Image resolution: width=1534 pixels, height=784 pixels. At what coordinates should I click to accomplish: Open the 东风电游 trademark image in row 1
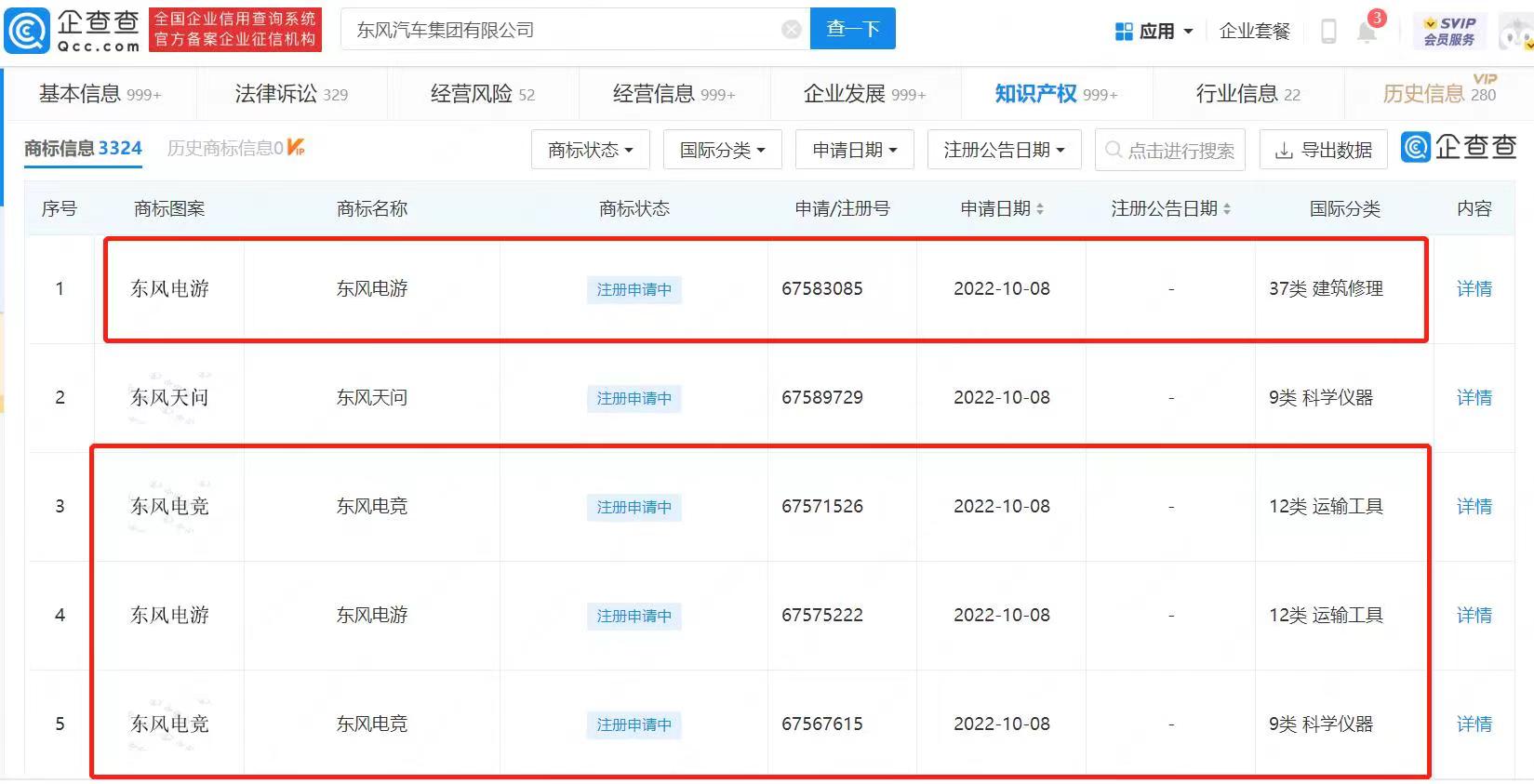tap(169, 289)
